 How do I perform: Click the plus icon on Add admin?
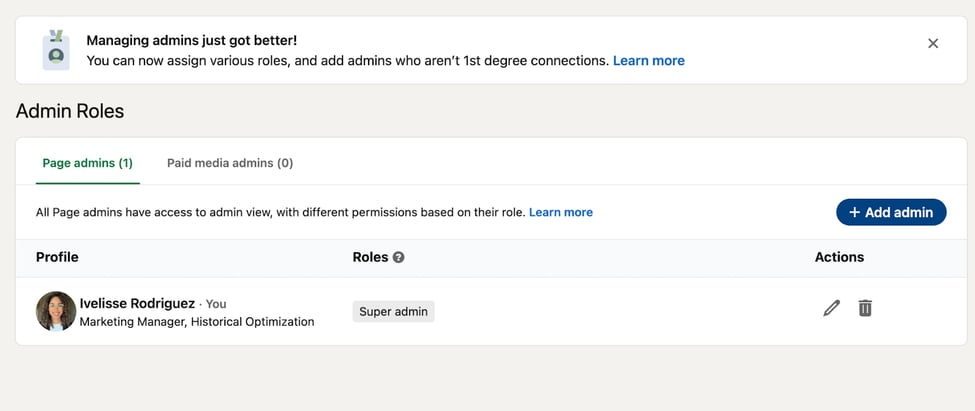tap(854, 212)
